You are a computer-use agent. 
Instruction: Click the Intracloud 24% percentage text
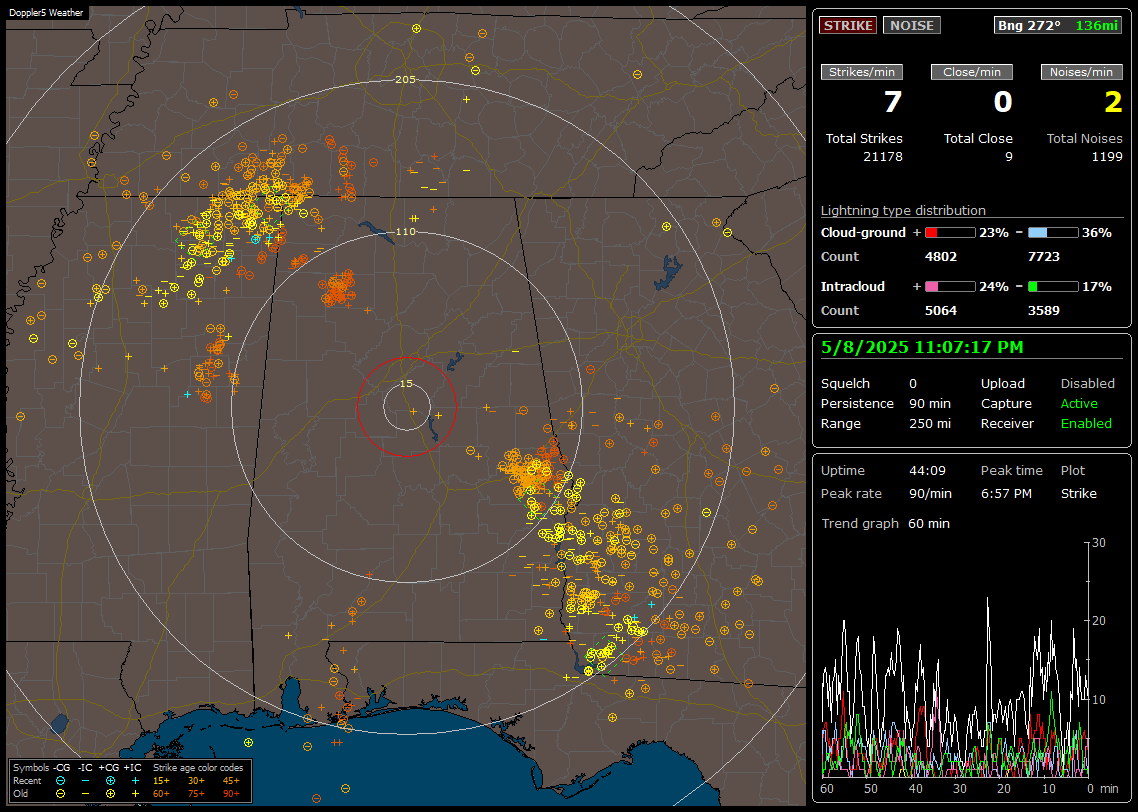(994, 287)
